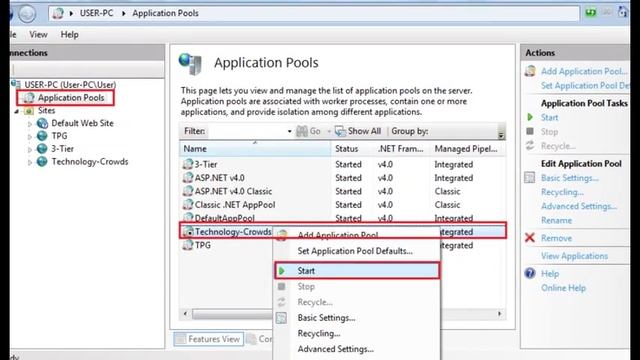Click the horizontal scrollbar left arrow

185,313
